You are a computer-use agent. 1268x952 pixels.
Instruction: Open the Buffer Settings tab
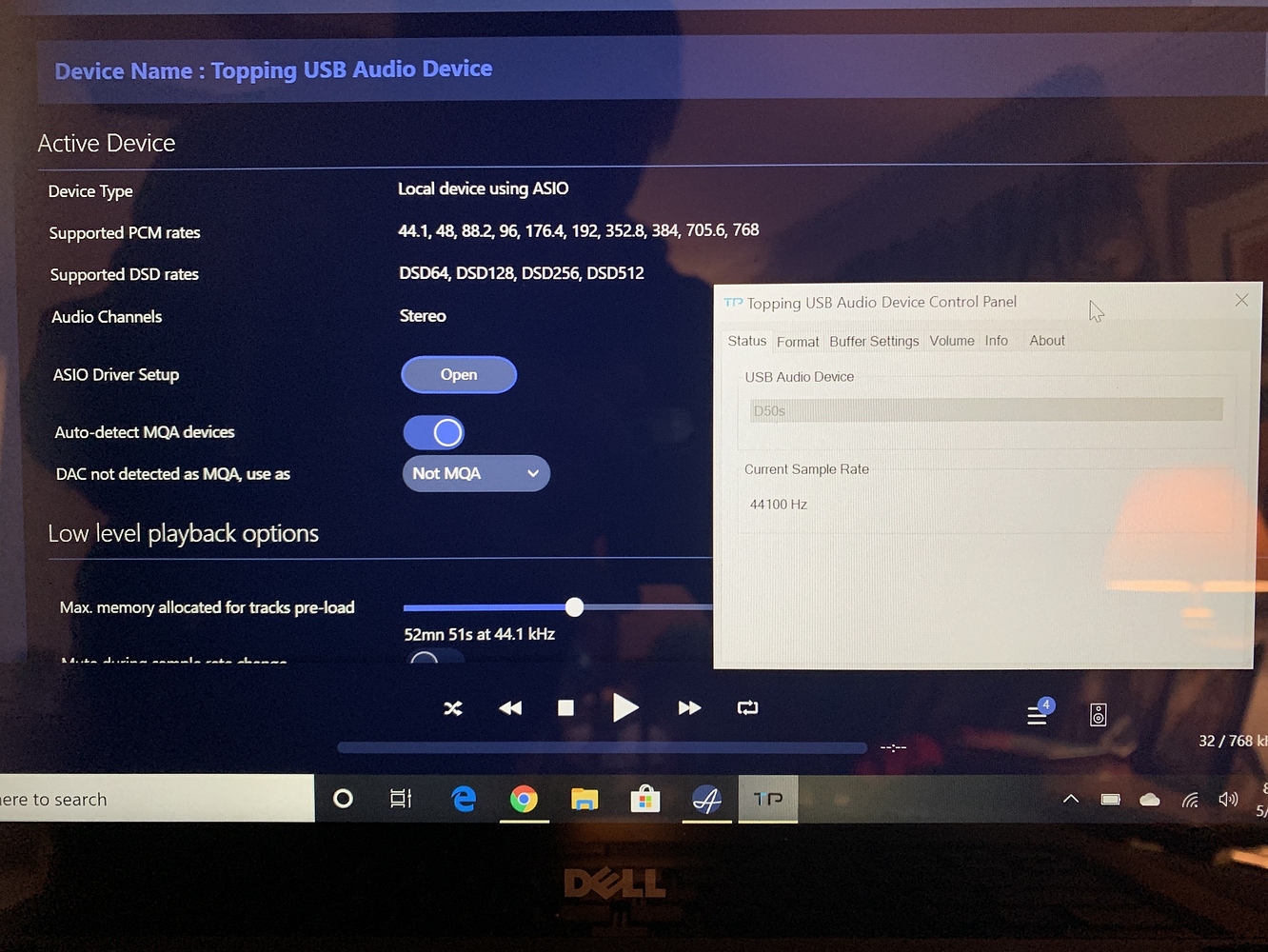tap(874, 341)
